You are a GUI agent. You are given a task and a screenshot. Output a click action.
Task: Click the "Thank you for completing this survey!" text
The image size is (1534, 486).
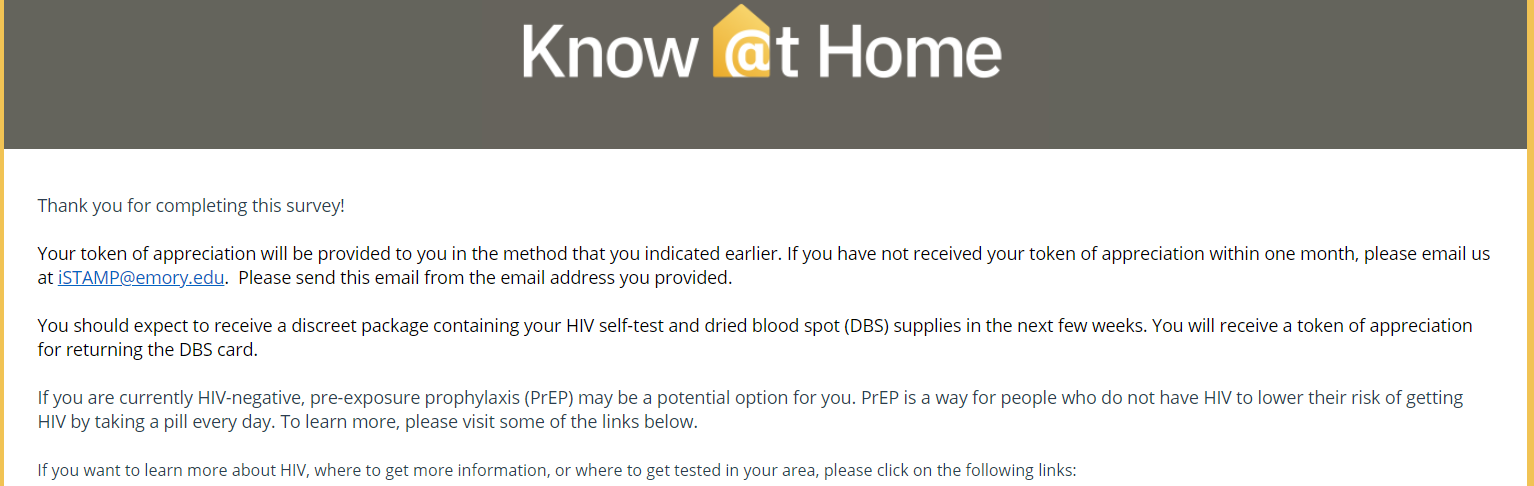191,206
